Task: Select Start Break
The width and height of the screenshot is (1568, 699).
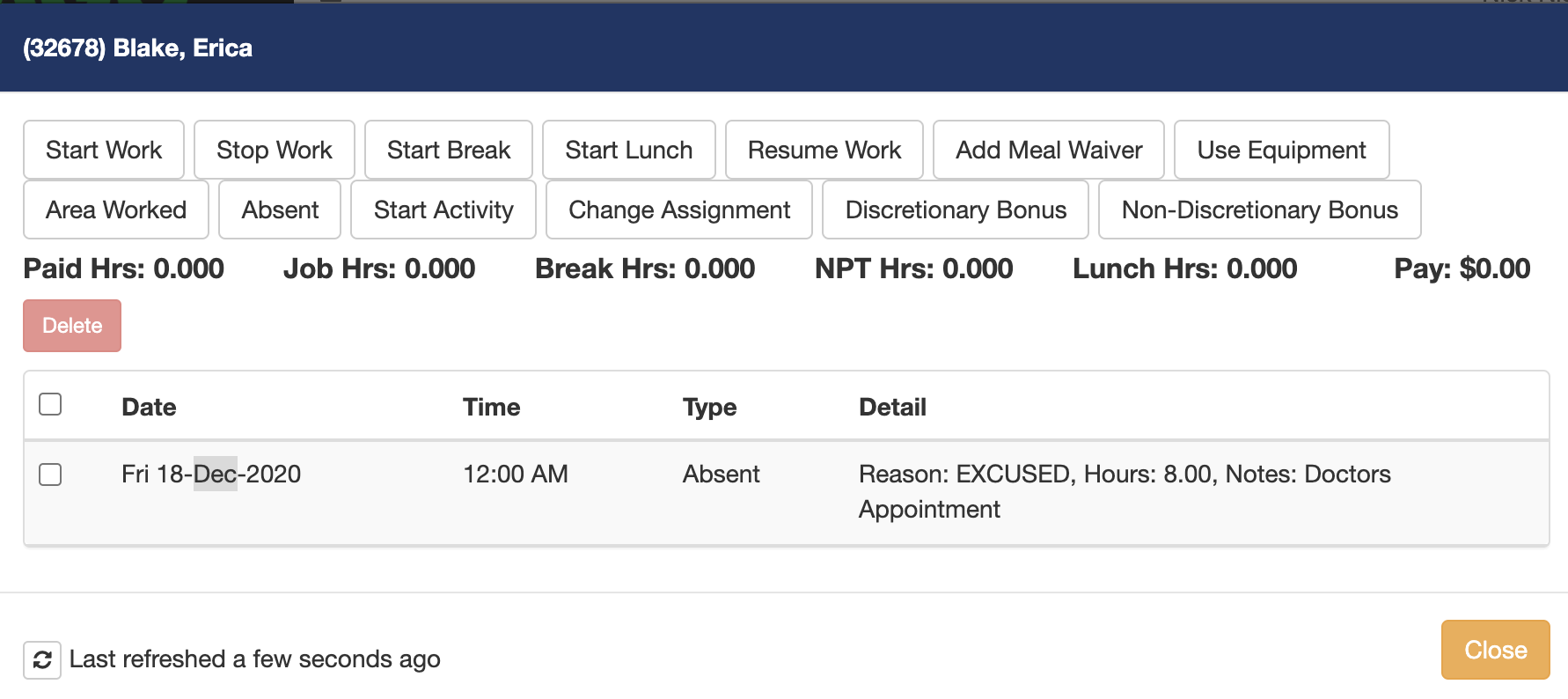Action: [x=448, y=150]
